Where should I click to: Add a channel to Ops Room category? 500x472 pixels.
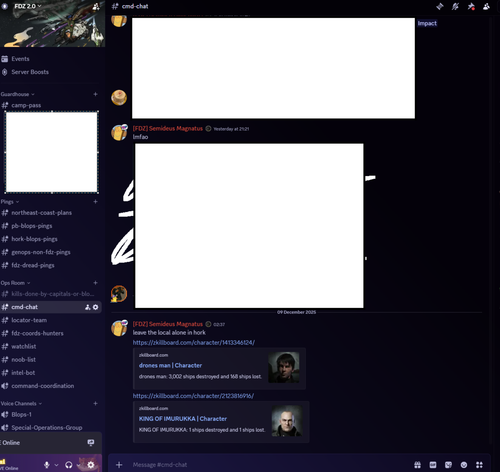95,283
